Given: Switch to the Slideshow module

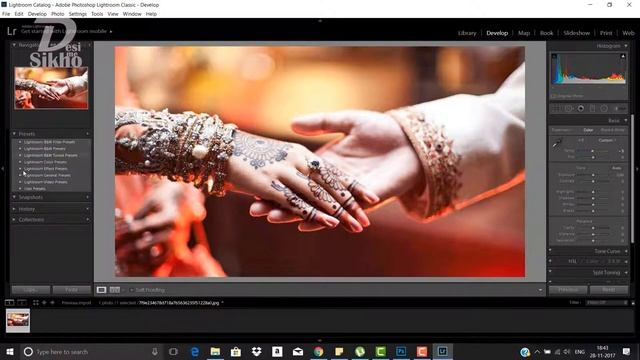Looking at the screenshot, I should click(576, 33).
